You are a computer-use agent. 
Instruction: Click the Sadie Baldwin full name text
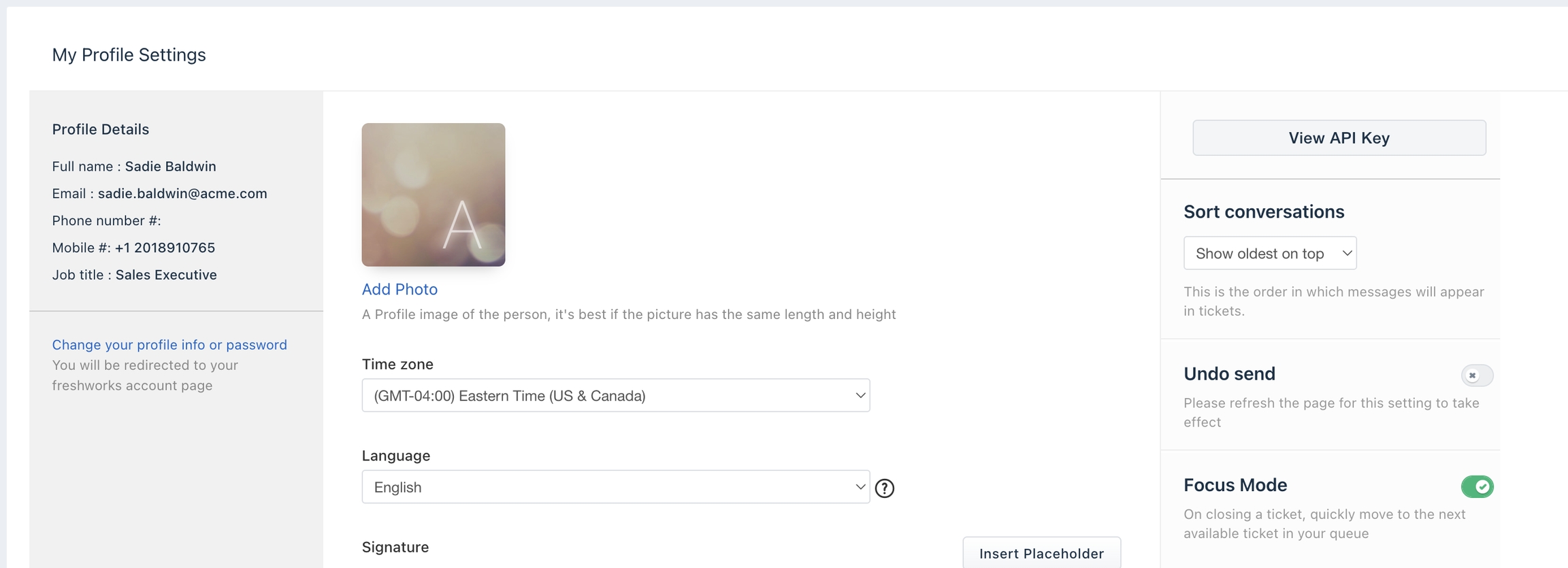[x=170, y=166]
